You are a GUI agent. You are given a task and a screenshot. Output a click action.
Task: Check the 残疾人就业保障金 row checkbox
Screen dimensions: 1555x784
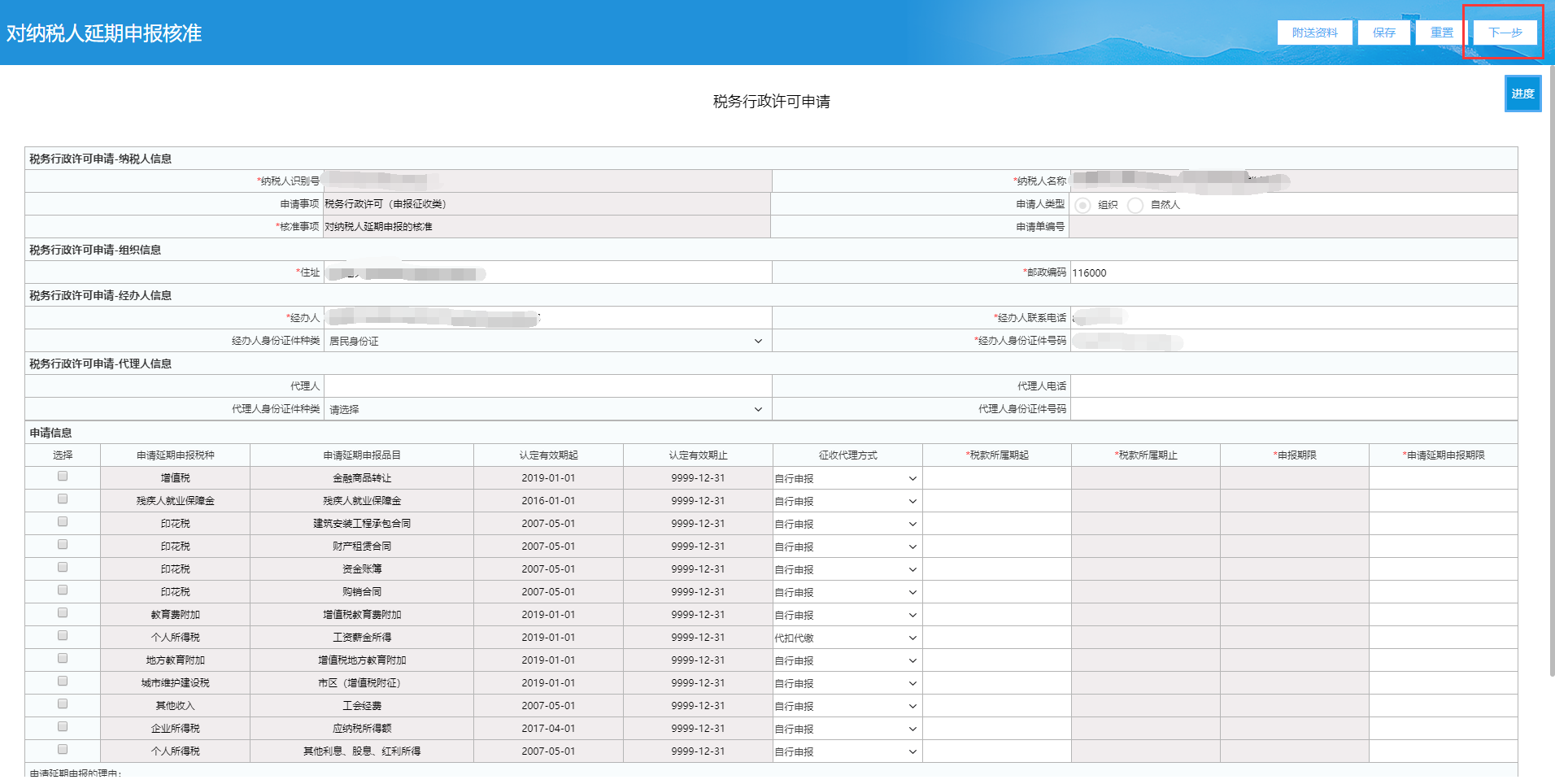click(63, 499)
